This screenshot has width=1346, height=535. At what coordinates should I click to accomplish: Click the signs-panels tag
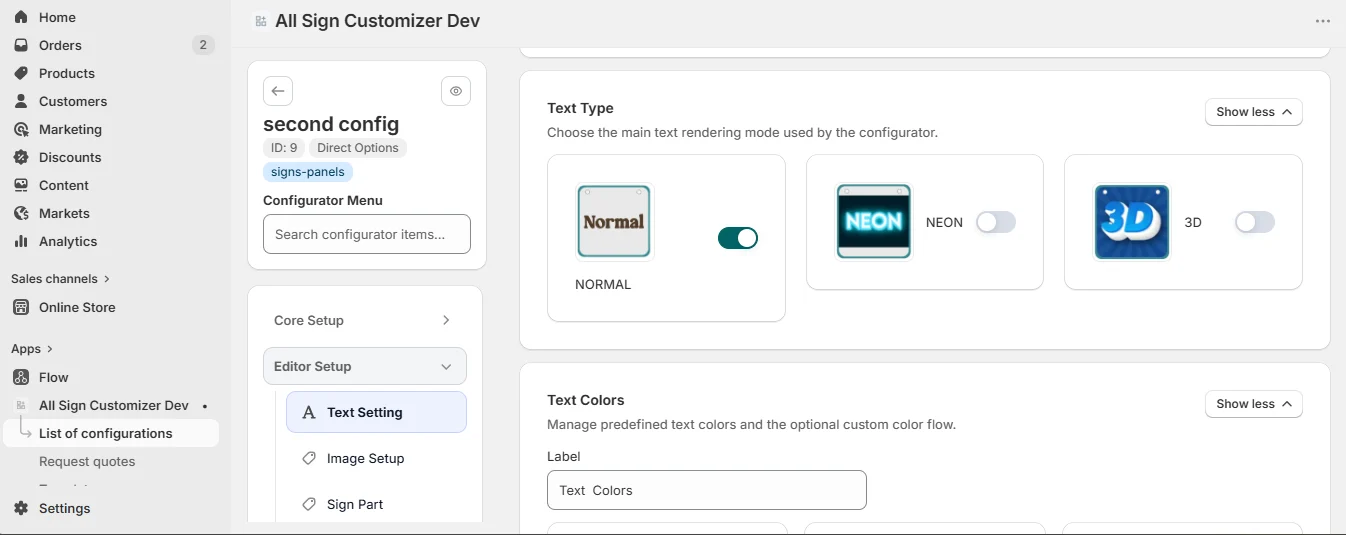tap(308, 172)
